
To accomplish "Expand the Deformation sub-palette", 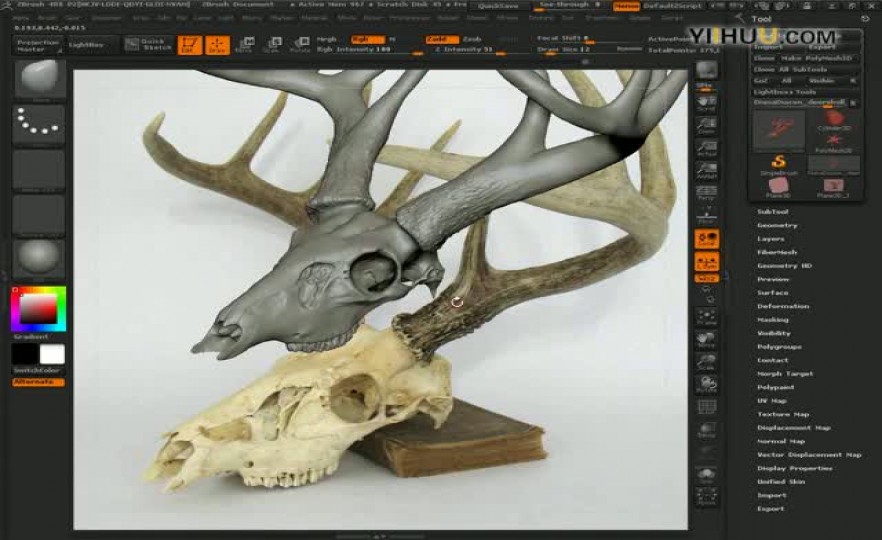I will pos(783,307).
